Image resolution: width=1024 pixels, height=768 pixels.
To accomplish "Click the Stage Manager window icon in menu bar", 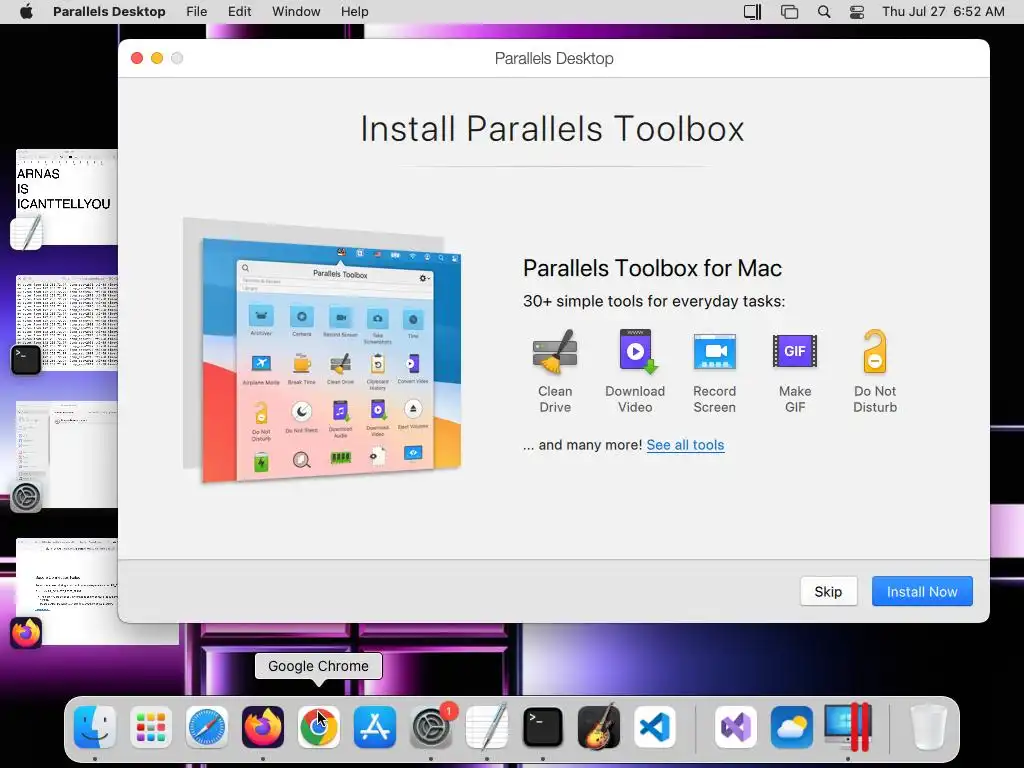I will (x=789, y=12).
